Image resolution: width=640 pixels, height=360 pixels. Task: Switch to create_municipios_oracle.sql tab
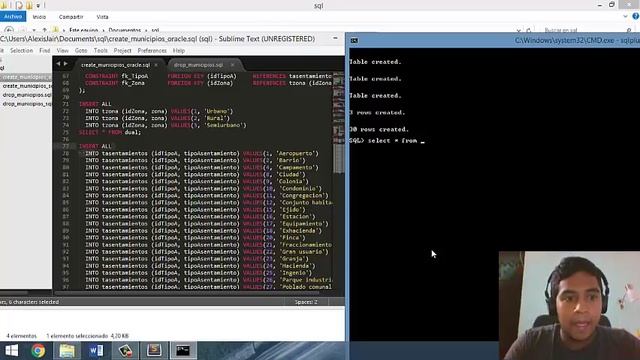(116, 65)
